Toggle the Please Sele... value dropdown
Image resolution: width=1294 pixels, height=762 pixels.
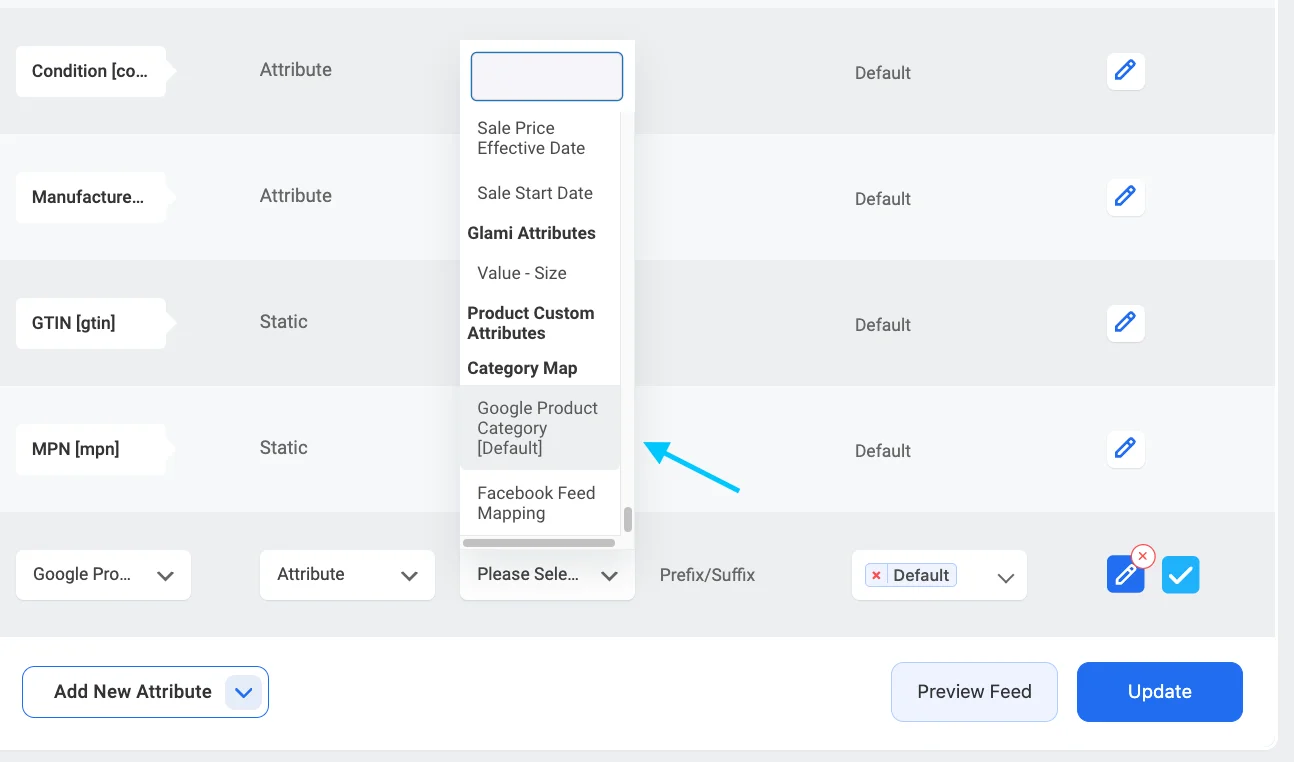pos(547,575)
